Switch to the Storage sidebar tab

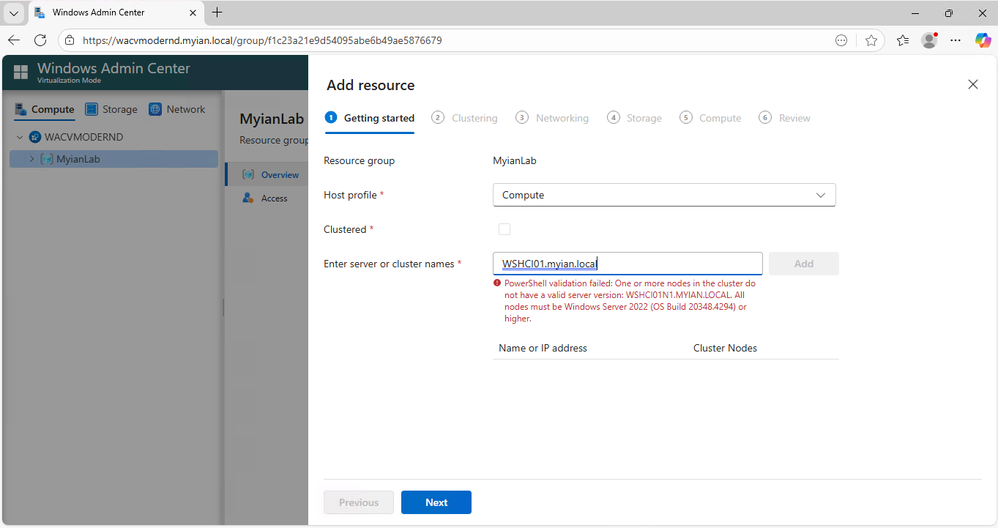pos(111,109)
